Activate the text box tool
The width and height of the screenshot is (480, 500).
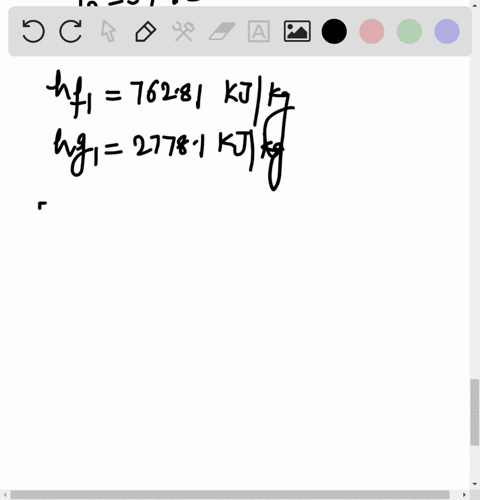(x=259, y=31)
